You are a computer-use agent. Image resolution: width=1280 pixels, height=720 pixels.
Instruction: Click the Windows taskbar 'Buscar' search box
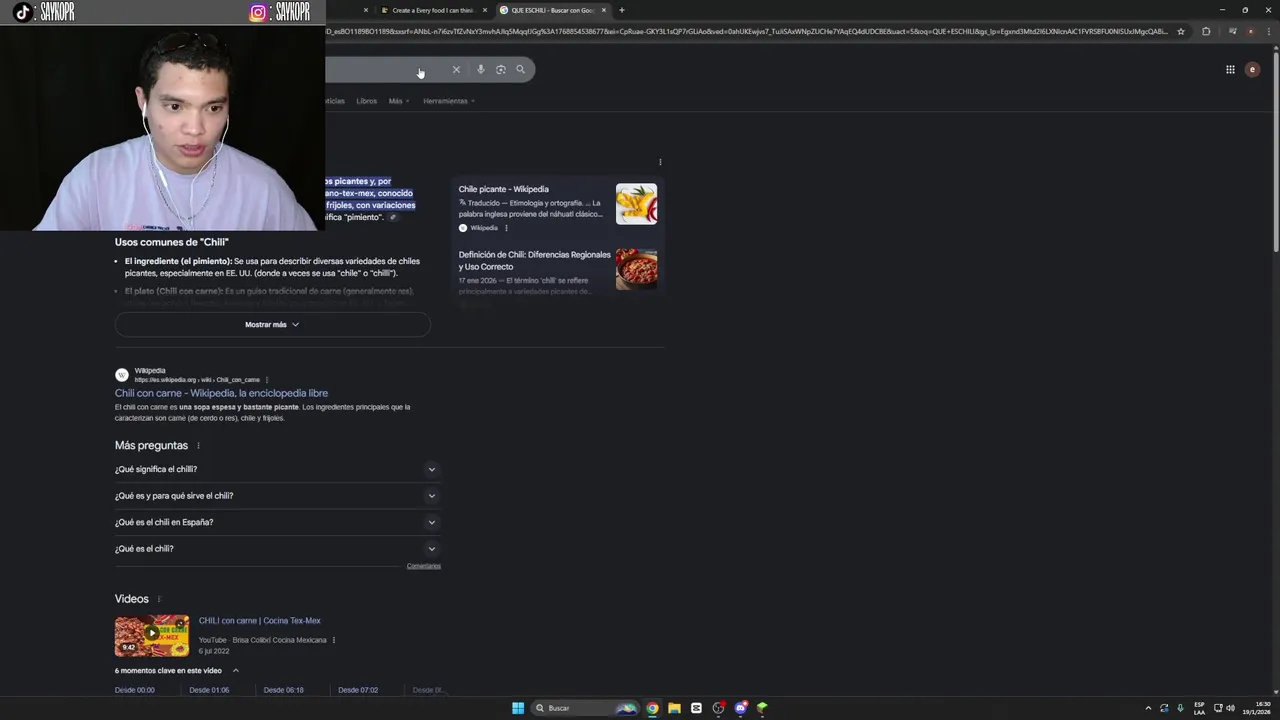(x=585, y=708)
